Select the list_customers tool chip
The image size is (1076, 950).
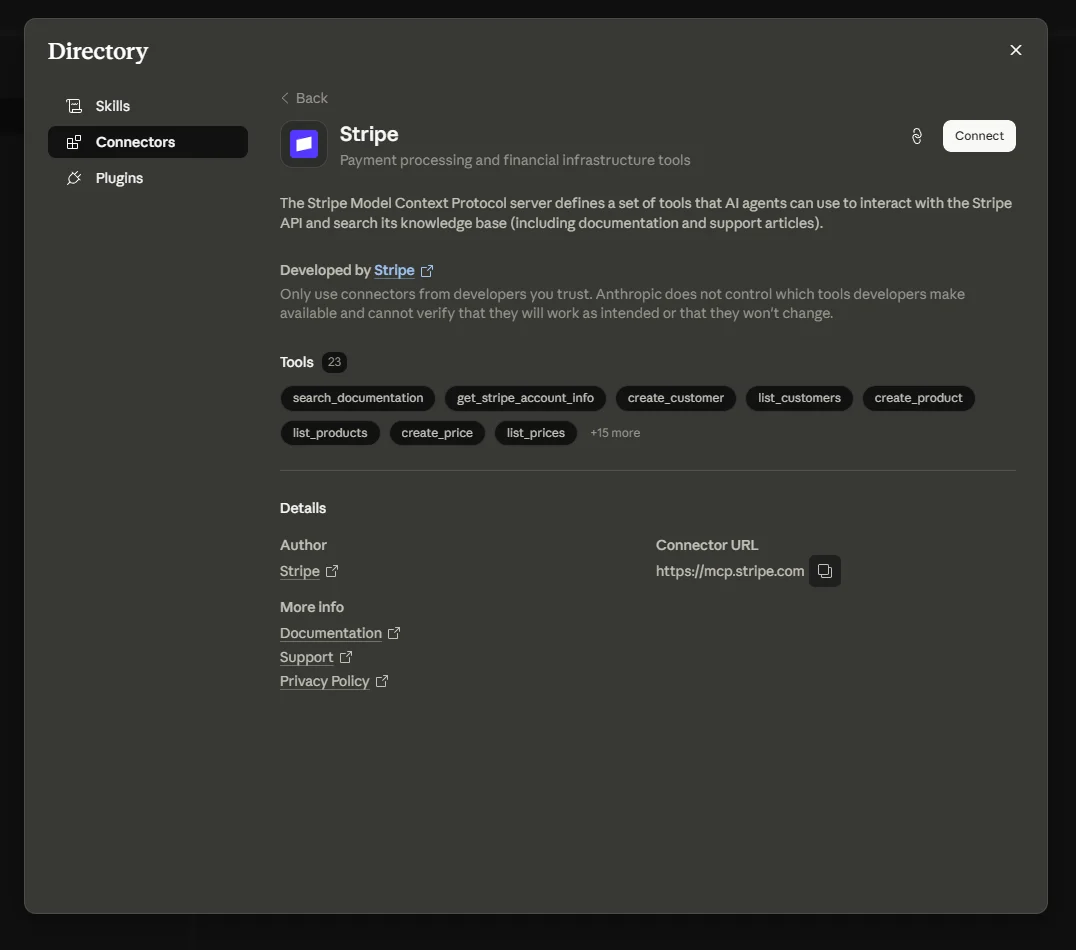click(799, 398)
